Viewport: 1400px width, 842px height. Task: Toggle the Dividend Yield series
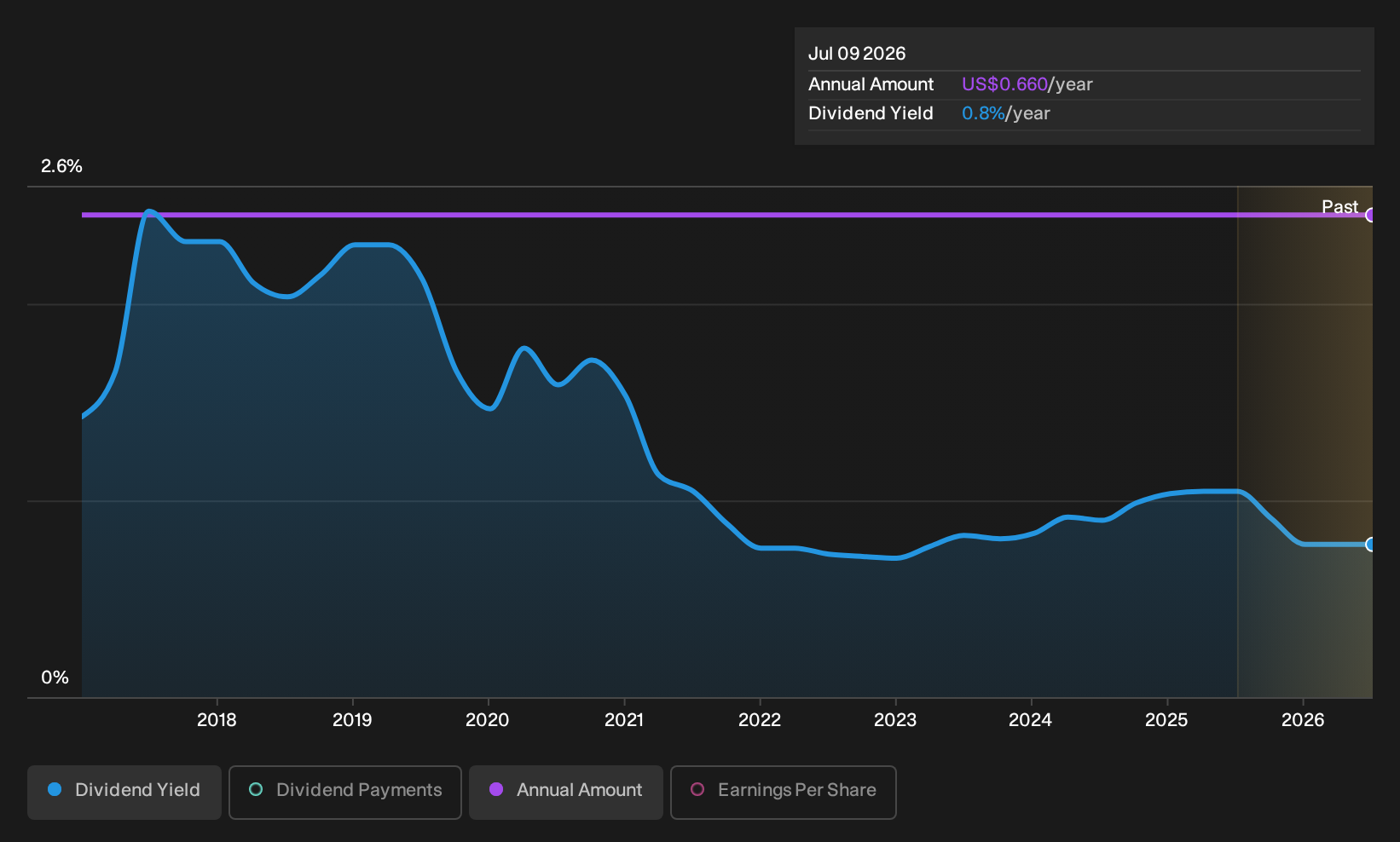click(124, 792)
